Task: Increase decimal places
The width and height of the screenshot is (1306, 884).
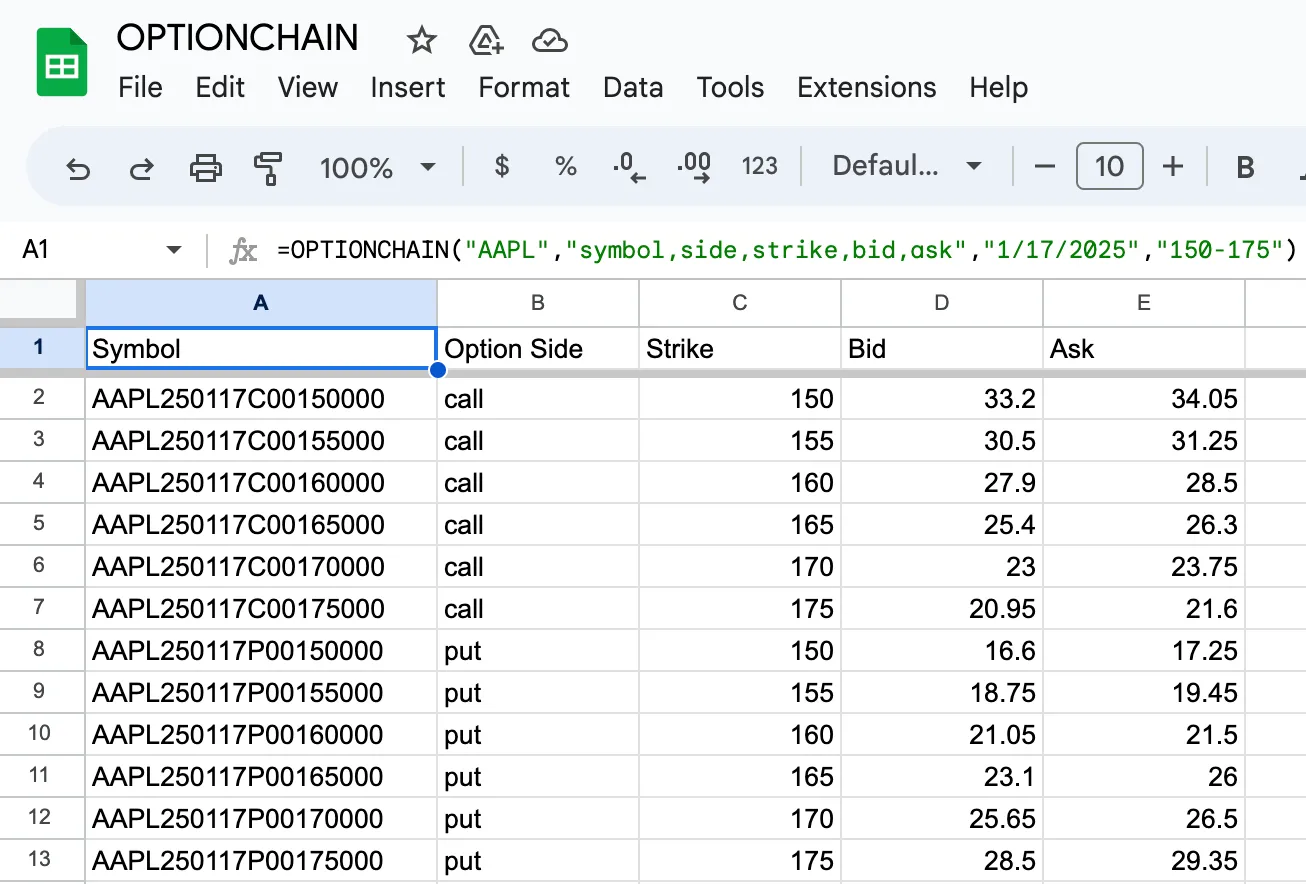Action: pos(694,167)
